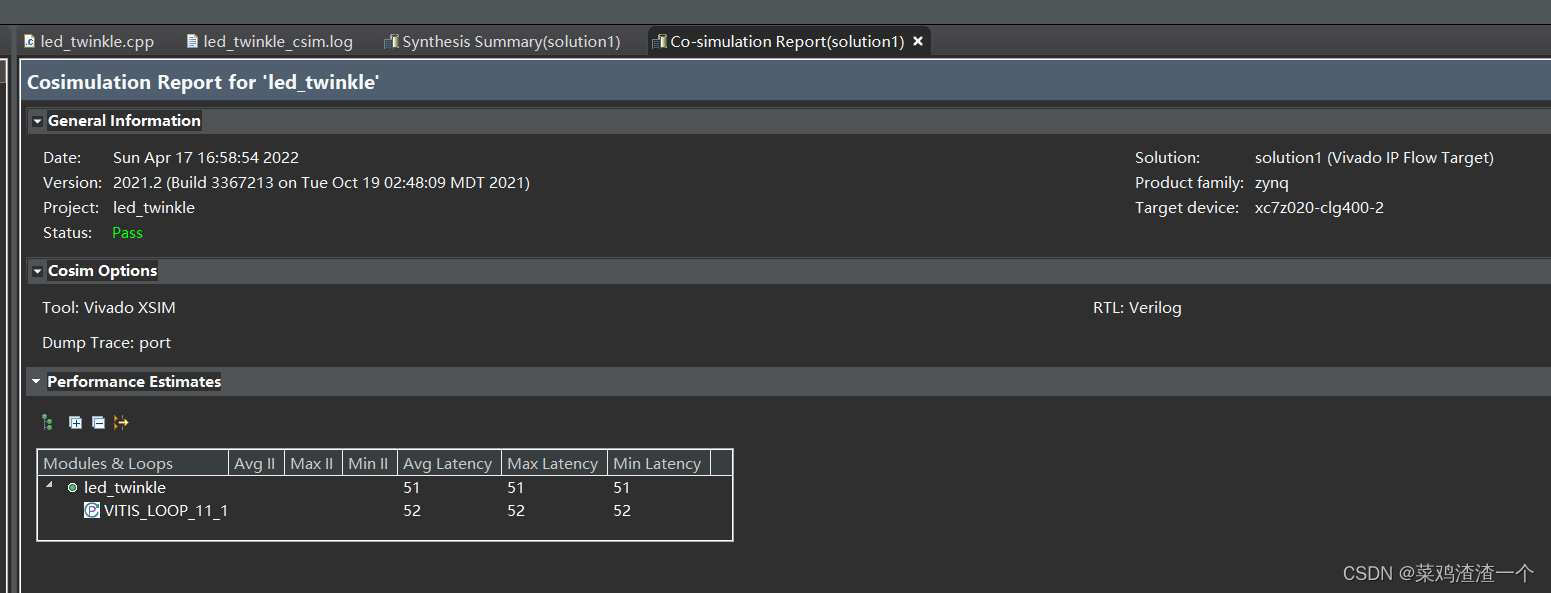1551x593 pixels.
Task: Click the Co-simulation Report tab icon
Action: point(659,41)
